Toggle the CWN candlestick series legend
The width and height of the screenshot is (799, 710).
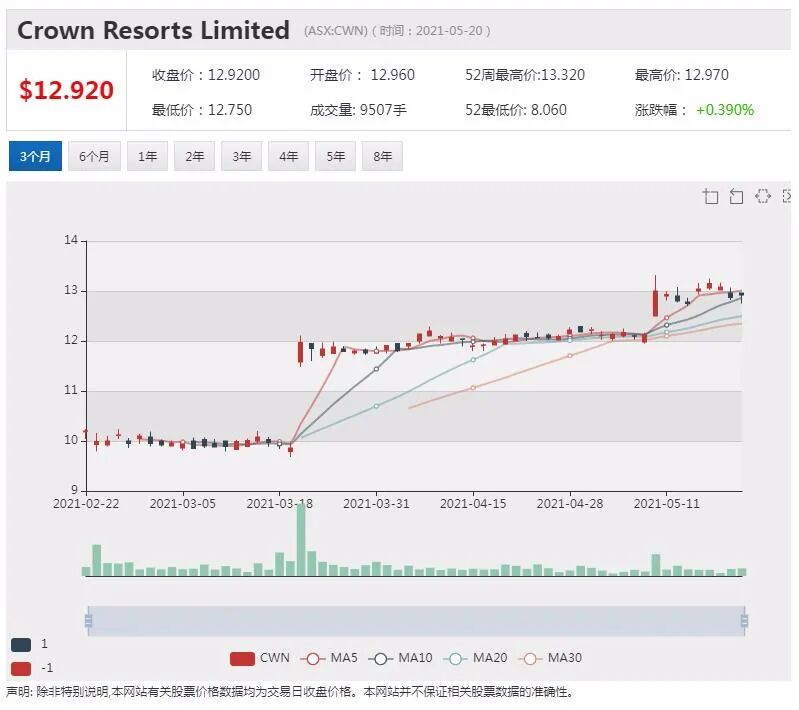click(x=259, y=658)
